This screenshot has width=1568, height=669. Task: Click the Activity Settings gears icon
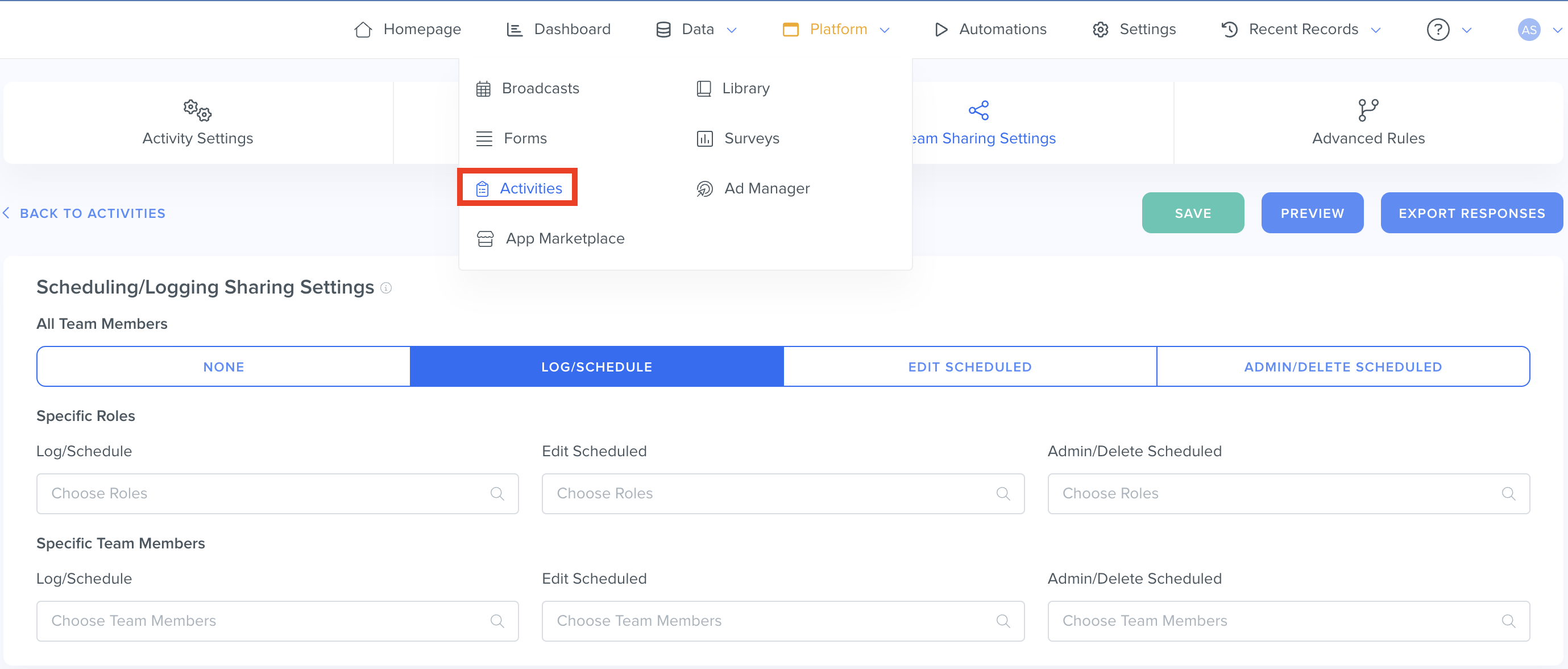(197, 110)
